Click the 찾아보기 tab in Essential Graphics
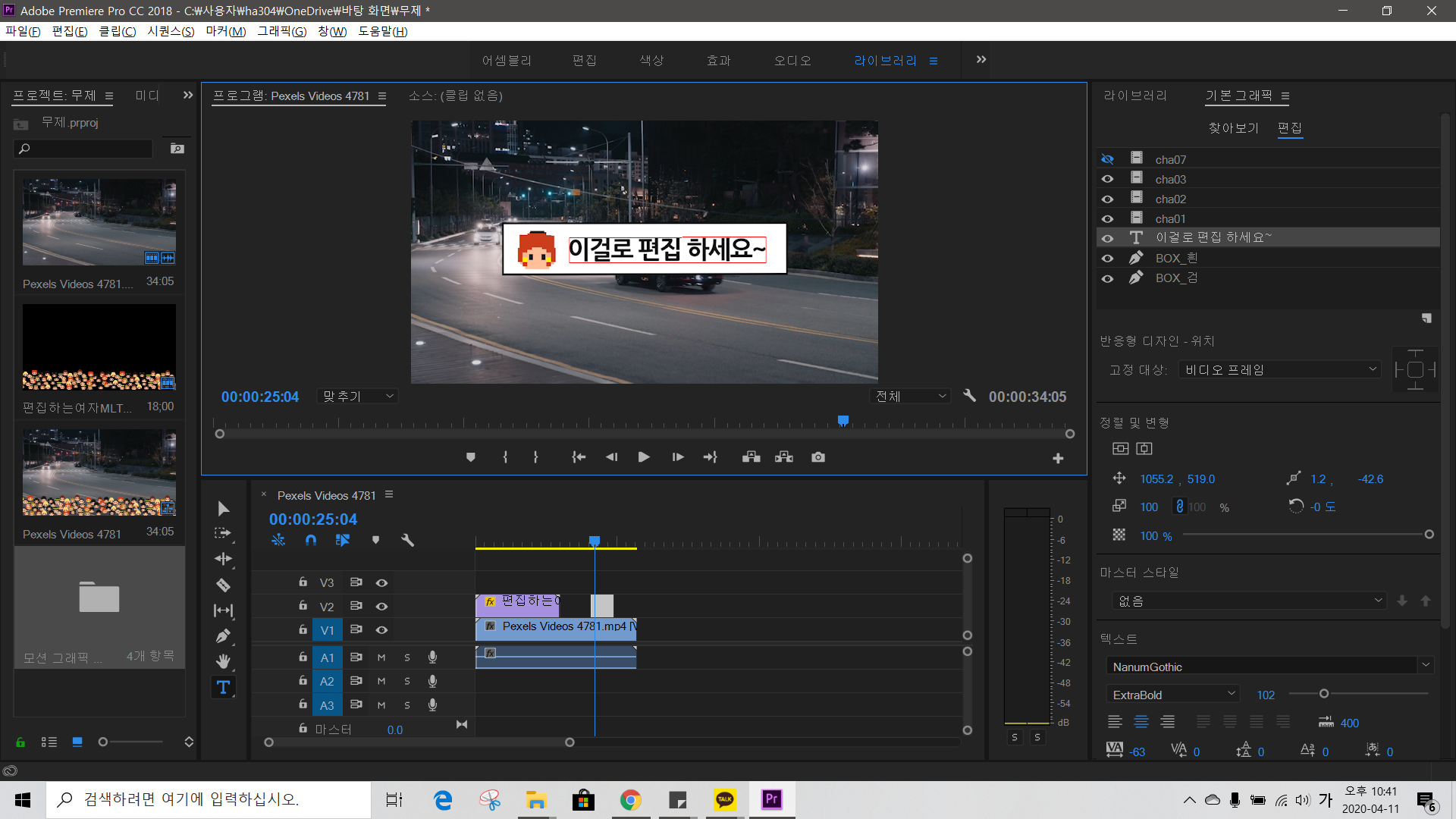 tap(1233, 128)
